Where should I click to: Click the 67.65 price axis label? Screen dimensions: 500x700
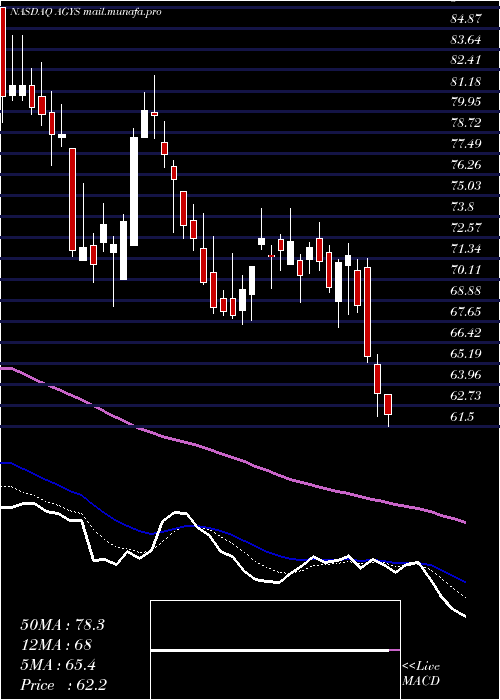point(466,311)
